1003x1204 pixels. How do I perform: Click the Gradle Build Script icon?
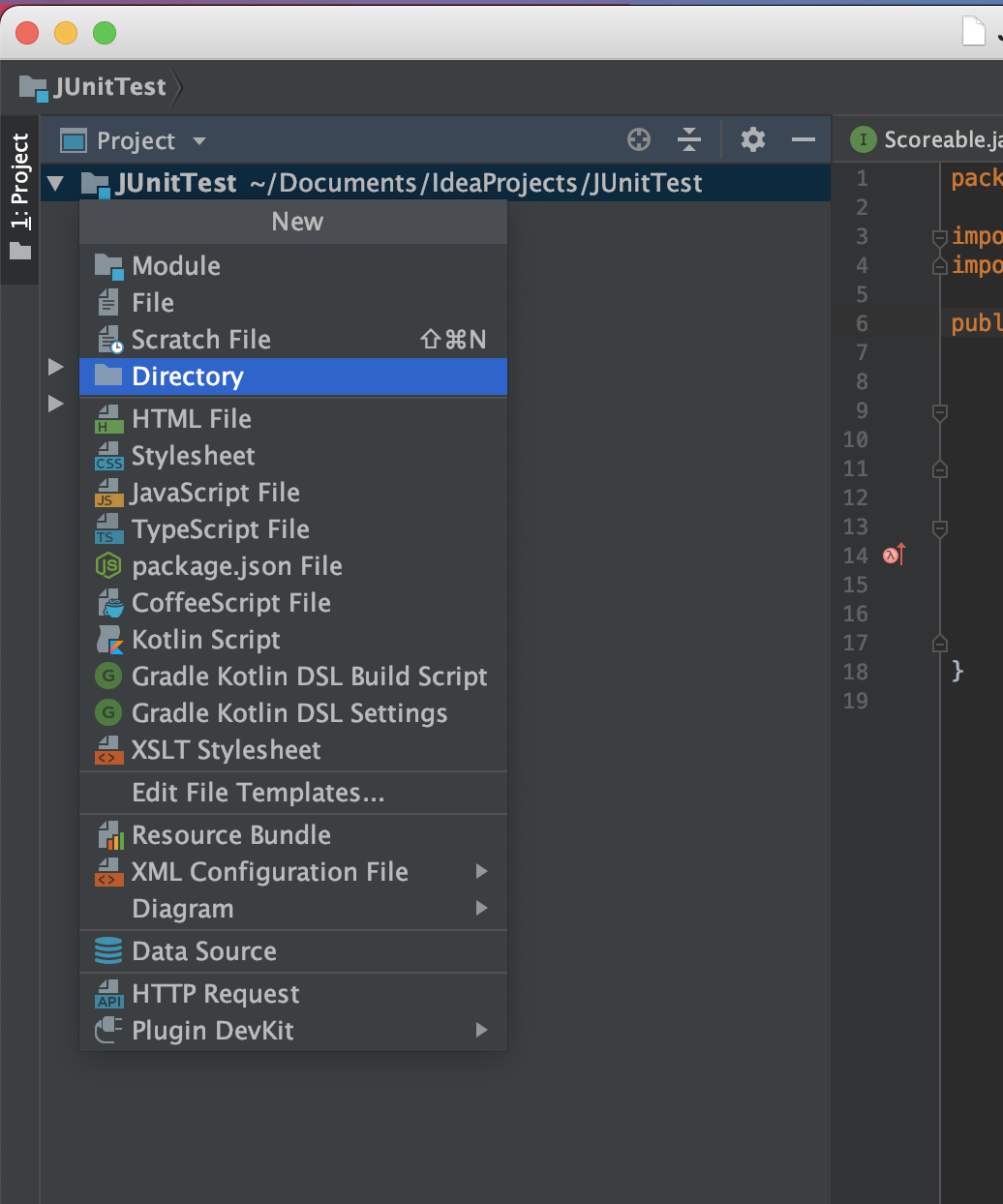tap(108, 676)
